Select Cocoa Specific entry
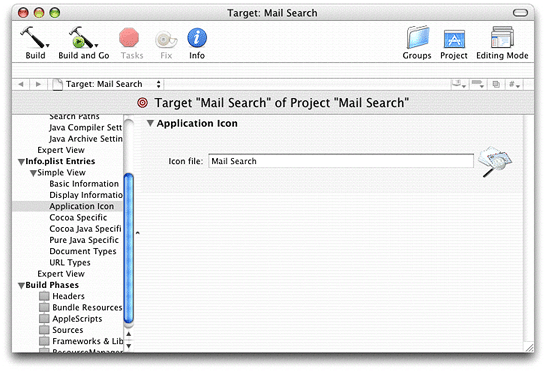 tap(78, 217)
